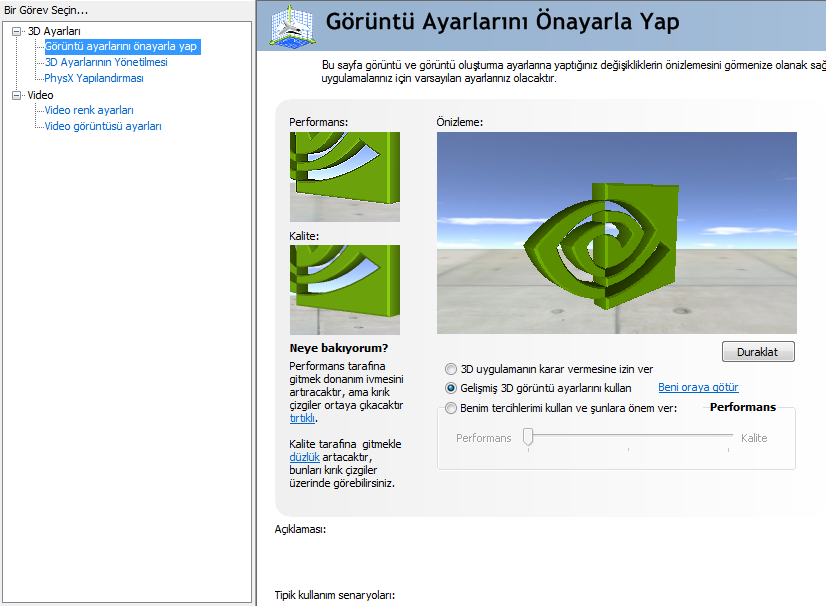826x606 pixels.
Task: Open Video renk ayarları page
Action: pos(89,110)
